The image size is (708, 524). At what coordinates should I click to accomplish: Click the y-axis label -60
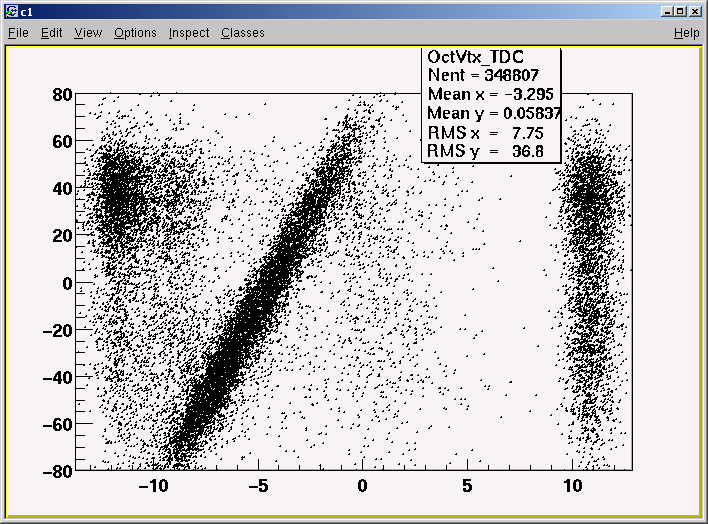click(x=57, y=425)
